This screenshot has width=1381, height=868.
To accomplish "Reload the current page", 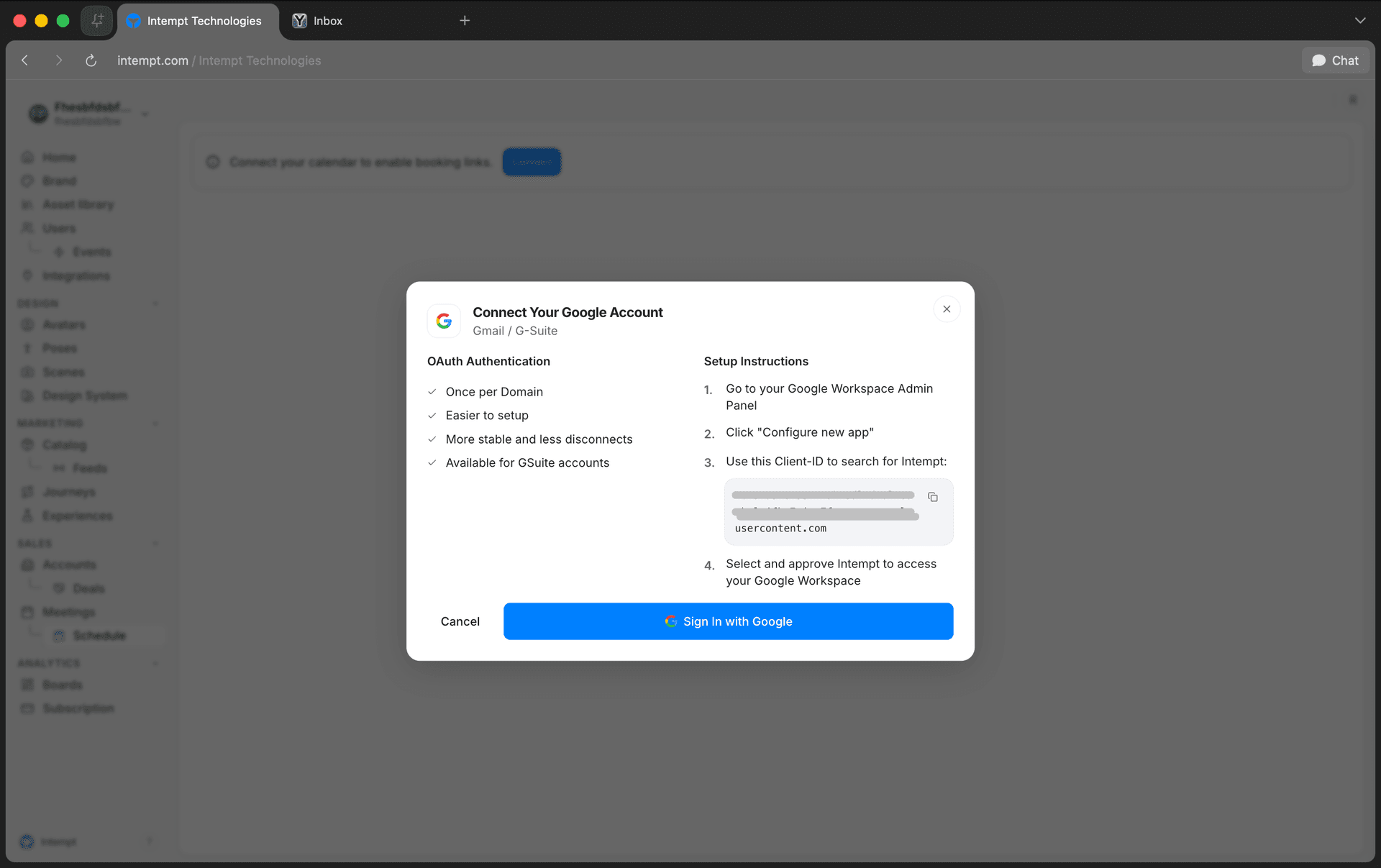I will point(91,60).
